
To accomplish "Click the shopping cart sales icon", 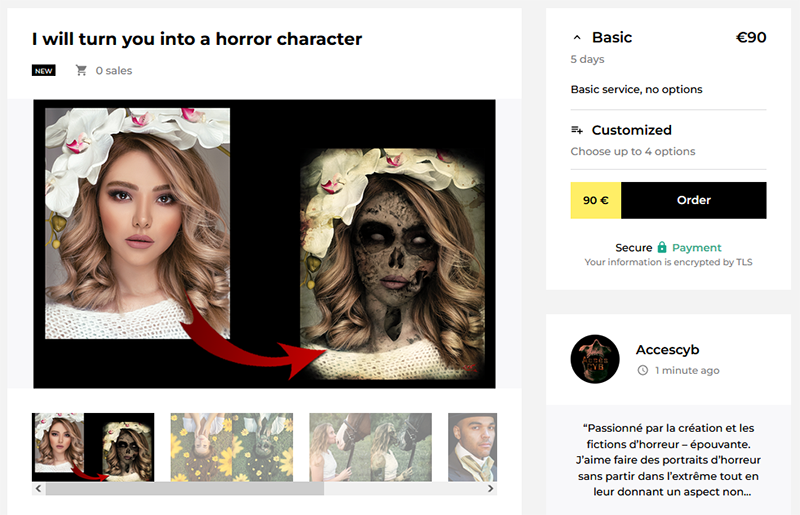I will (81, 70).
